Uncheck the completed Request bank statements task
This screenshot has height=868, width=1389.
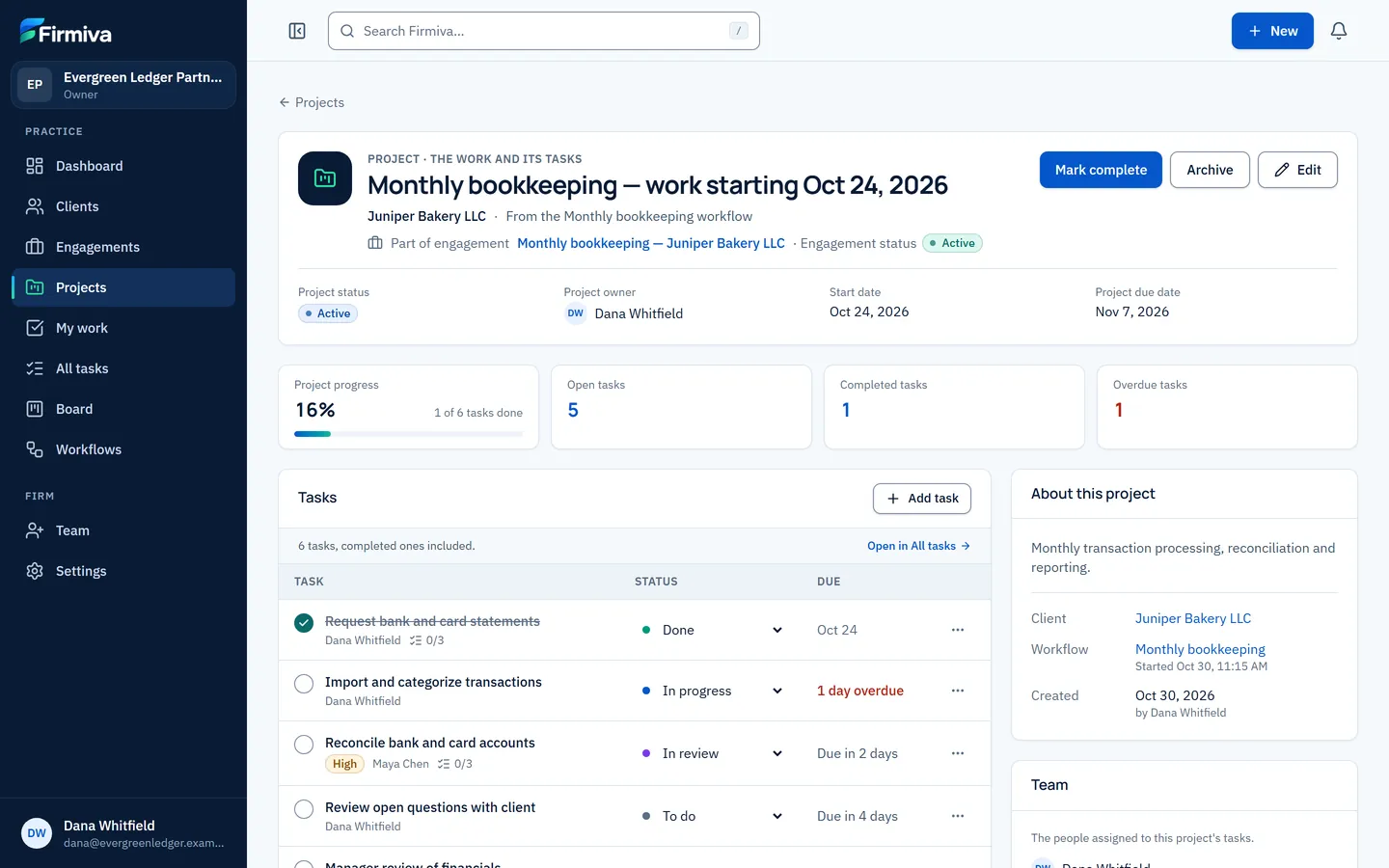coord(304,623)
